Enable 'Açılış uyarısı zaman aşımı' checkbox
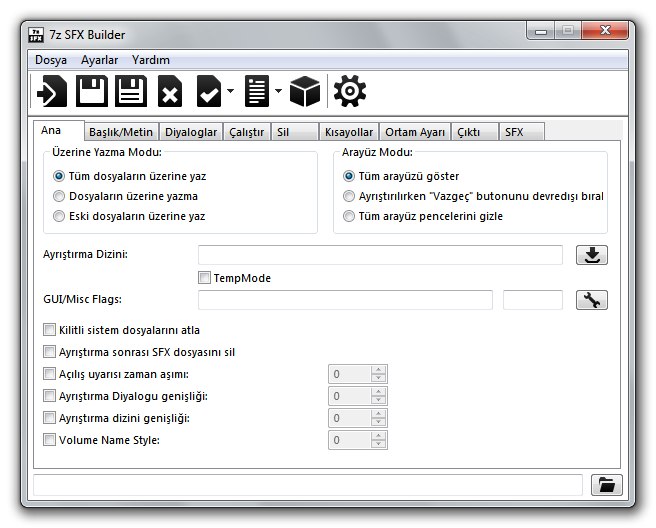Image resolution: width=656 pixels, height=528 pixels. pyautogui.click(x=49, y=374)
